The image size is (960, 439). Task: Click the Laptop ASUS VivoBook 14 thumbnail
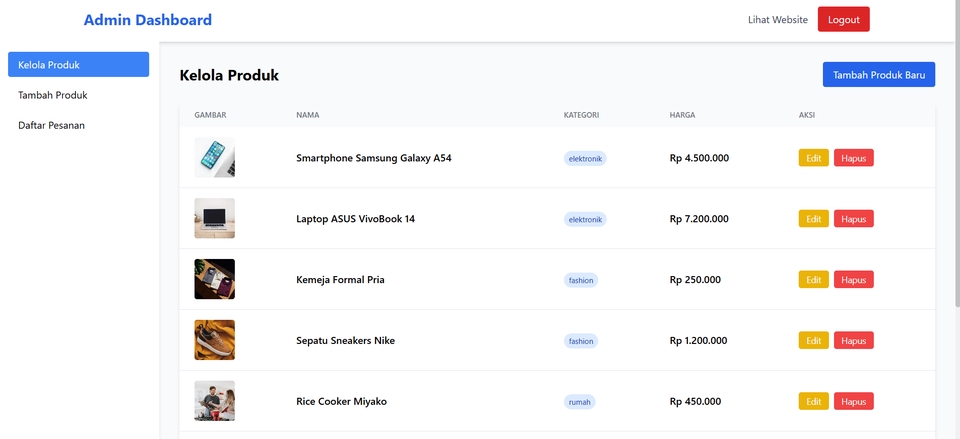tap(214, 219)
